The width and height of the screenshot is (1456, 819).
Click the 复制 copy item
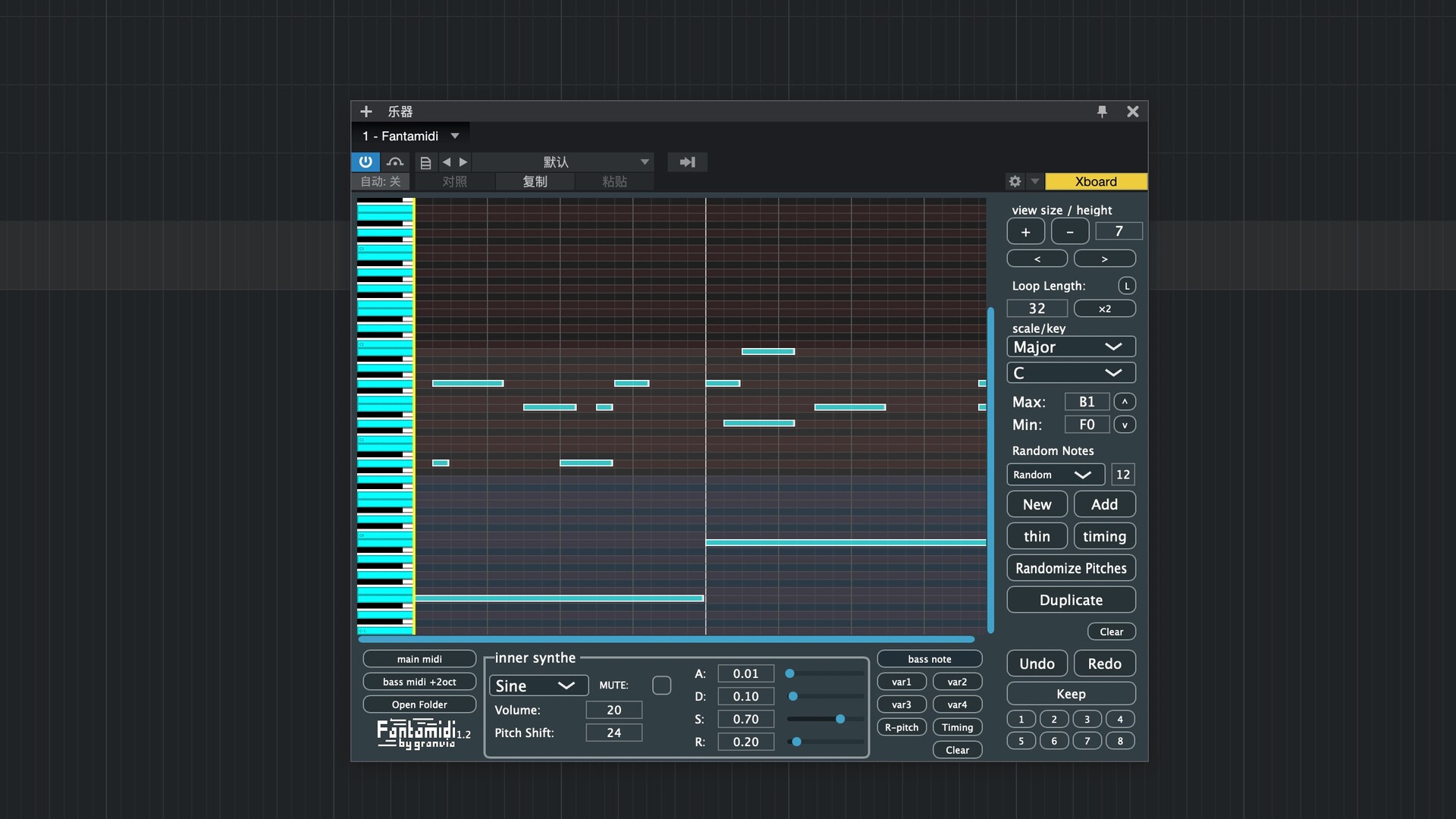tap(535, 181)
